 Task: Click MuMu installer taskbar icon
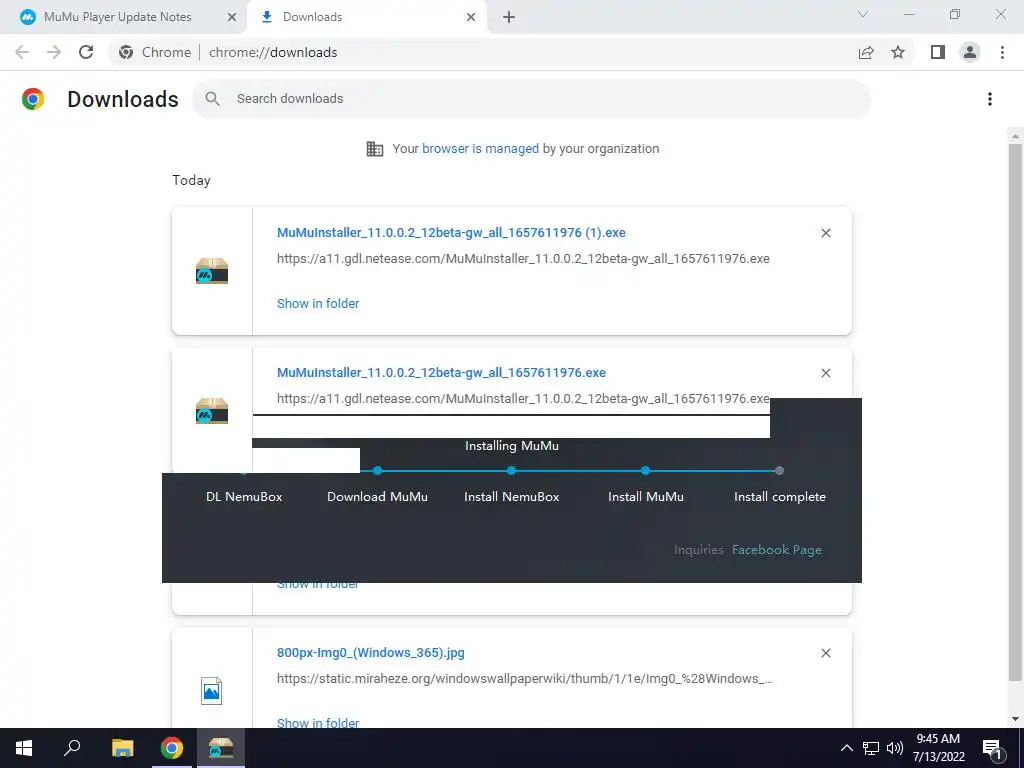click(x=221, y=748)
